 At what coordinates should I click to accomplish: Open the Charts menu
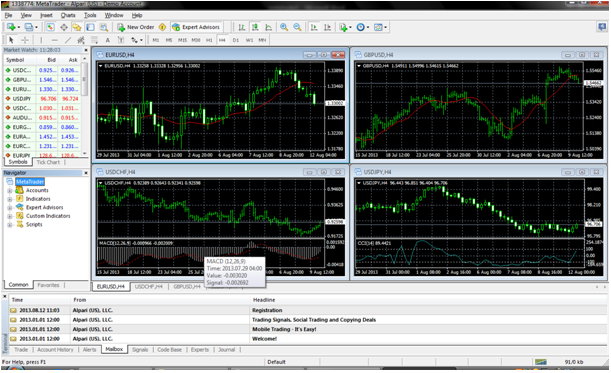(68, 15)
